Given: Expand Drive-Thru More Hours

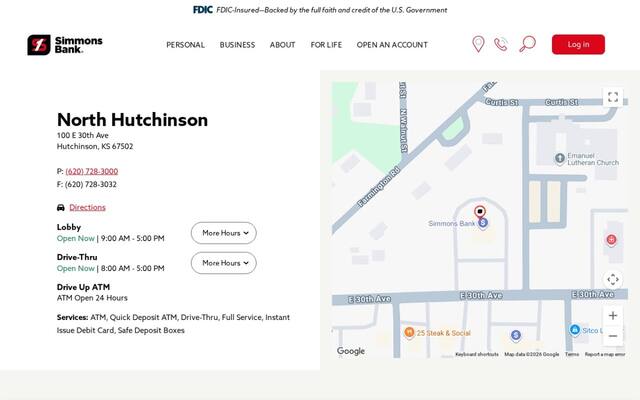Looking at the screenshot, I should click(x=224, y=263).
